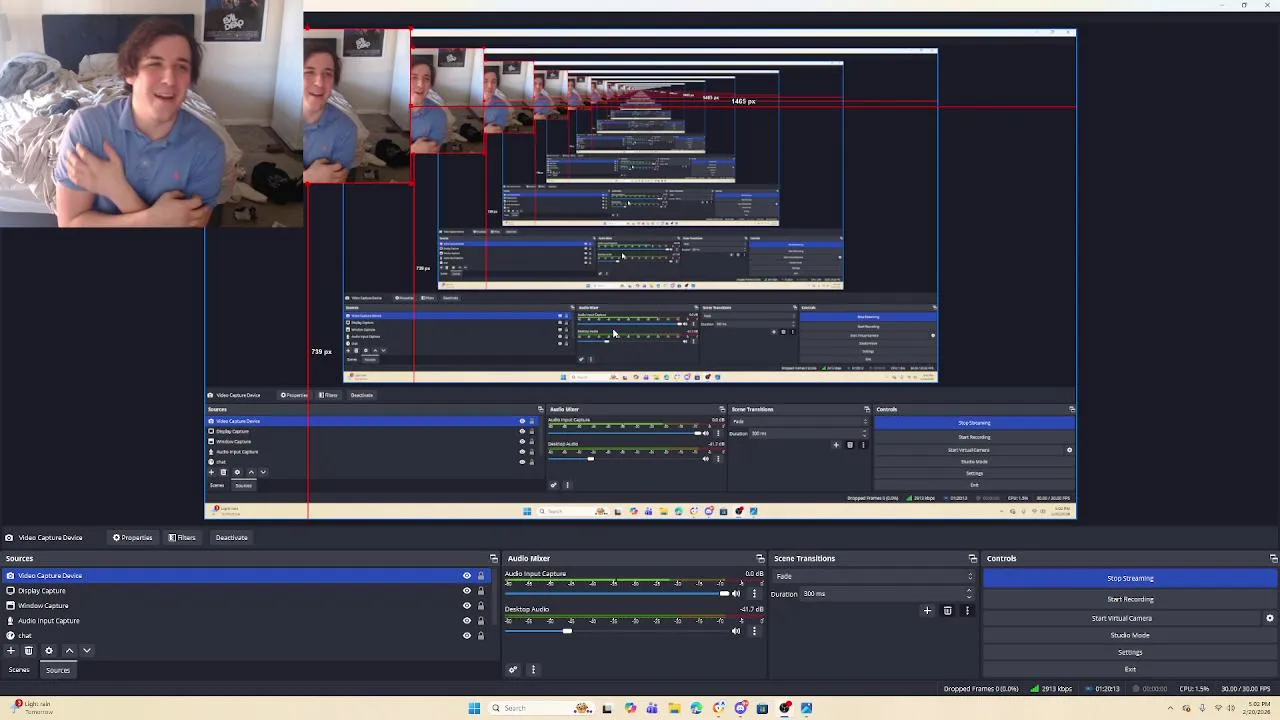Viewport: 1280px width, 720px height.
Task: Mute the Desktop Audio channel
Action: click(x=736, y=631)
